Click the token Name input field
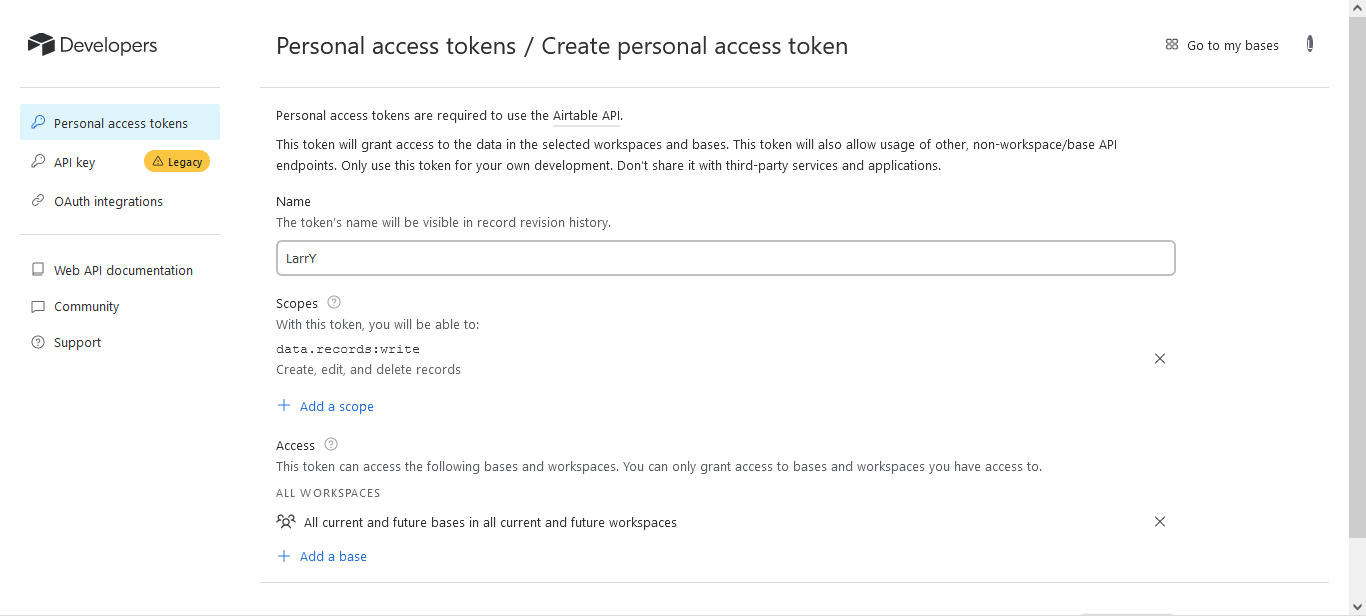This screenshot has width=1366, height=616. pos(725,258)
